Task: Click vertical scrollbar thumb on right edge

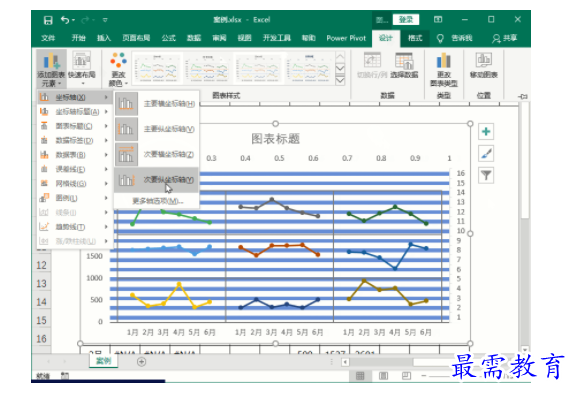Action: point(525,161)
